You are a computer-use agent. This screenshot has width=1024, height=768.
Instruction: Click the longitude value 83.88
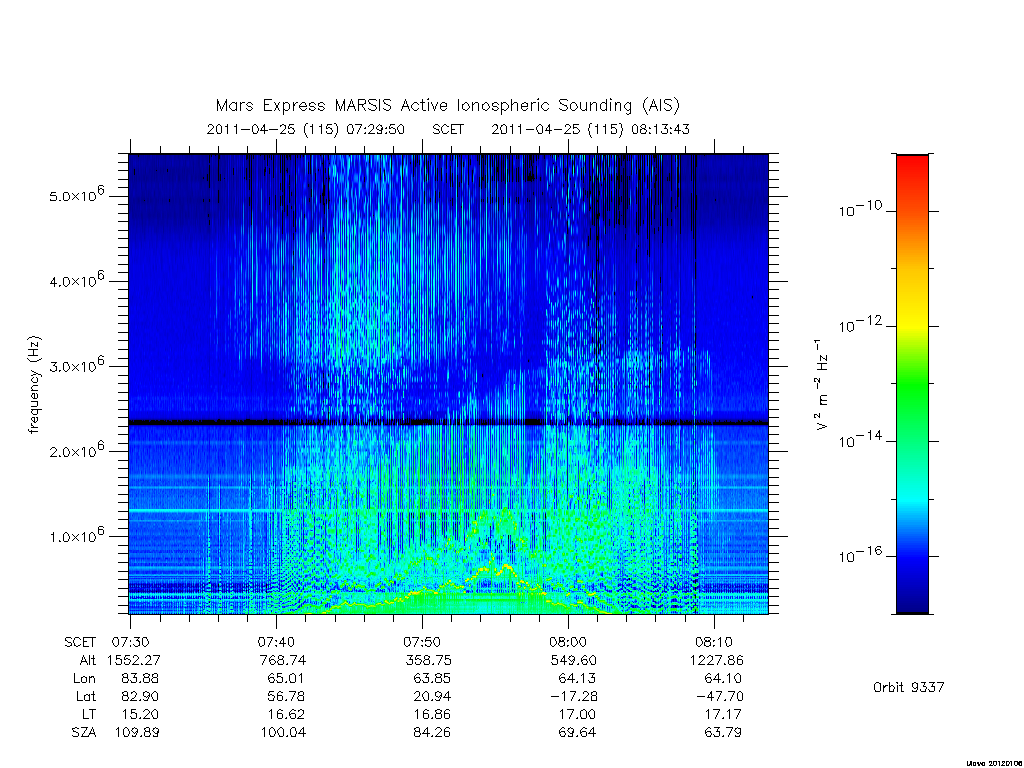pos(140,679)
